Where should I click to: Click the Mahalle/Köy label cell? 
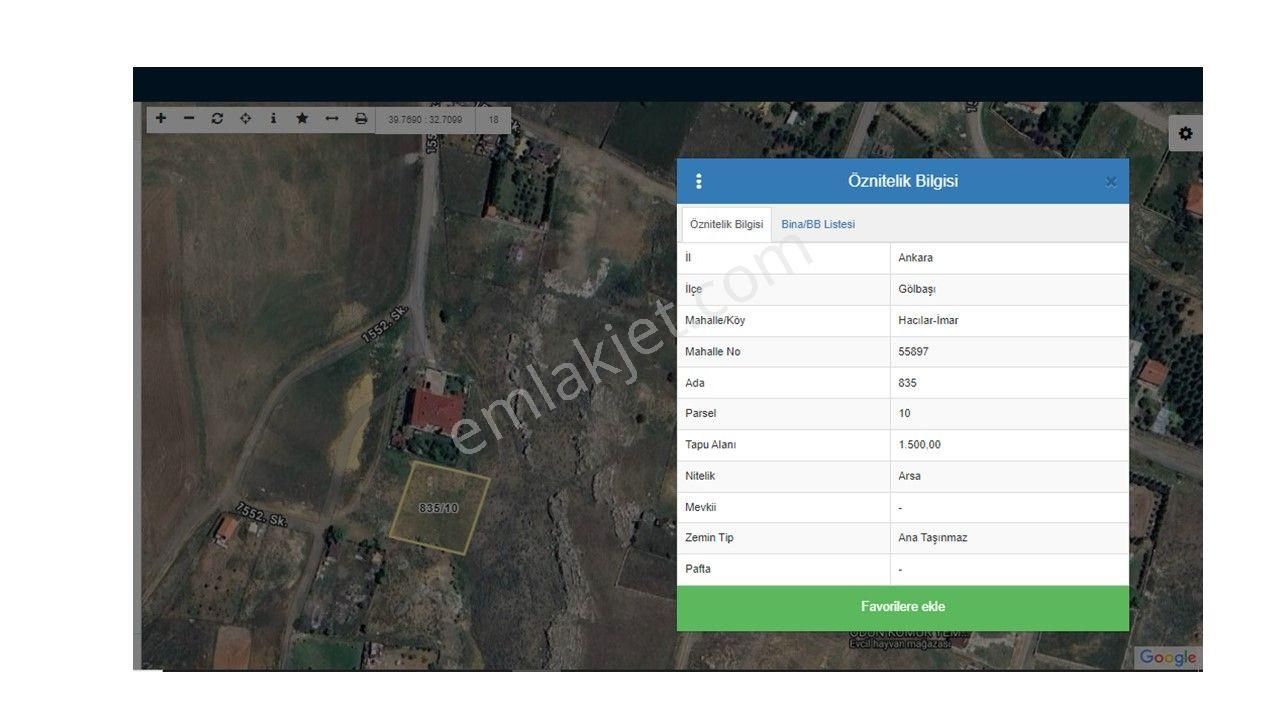(784, 320)
